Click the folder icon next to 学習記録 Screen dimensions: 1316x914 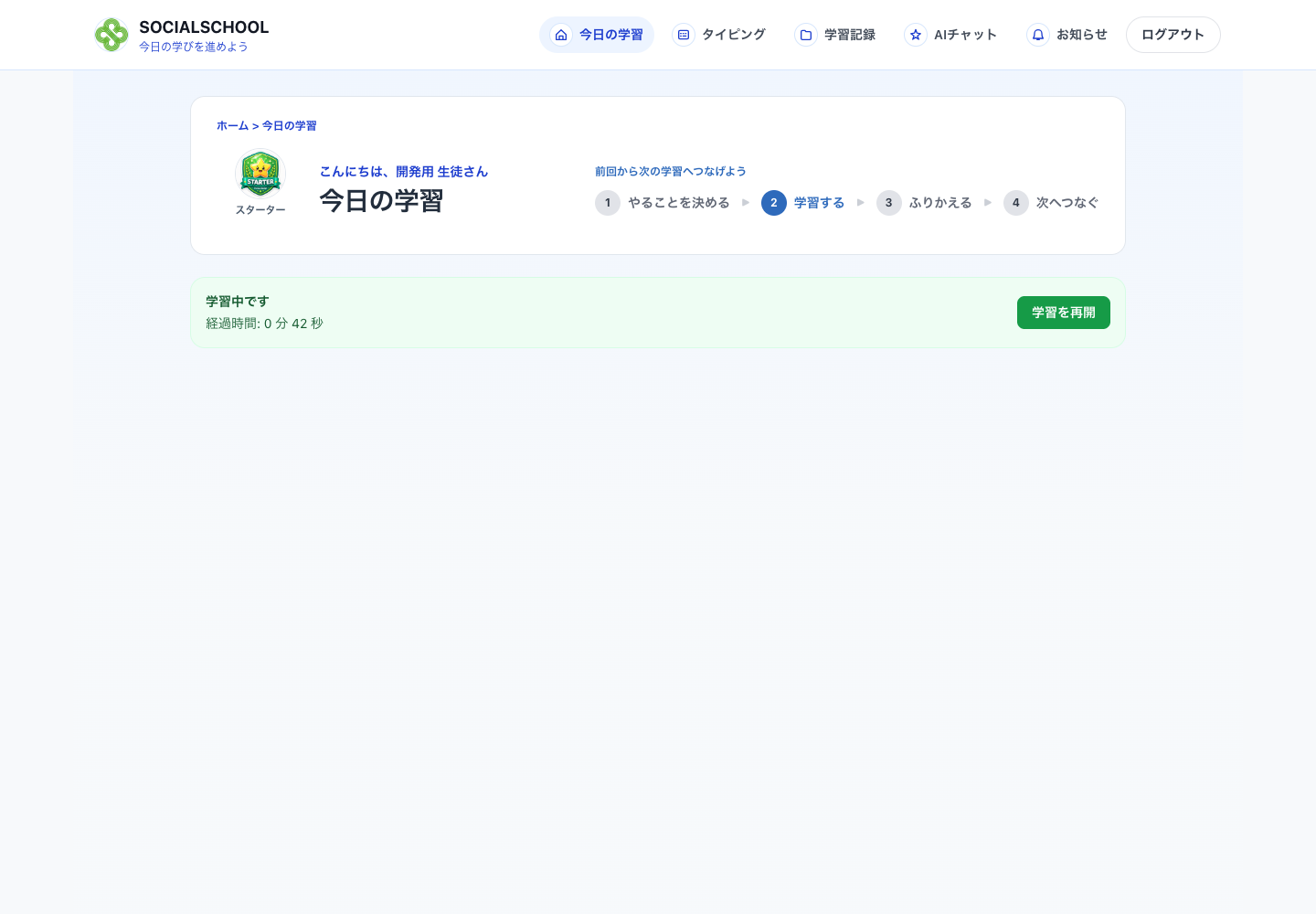[806, 35]
